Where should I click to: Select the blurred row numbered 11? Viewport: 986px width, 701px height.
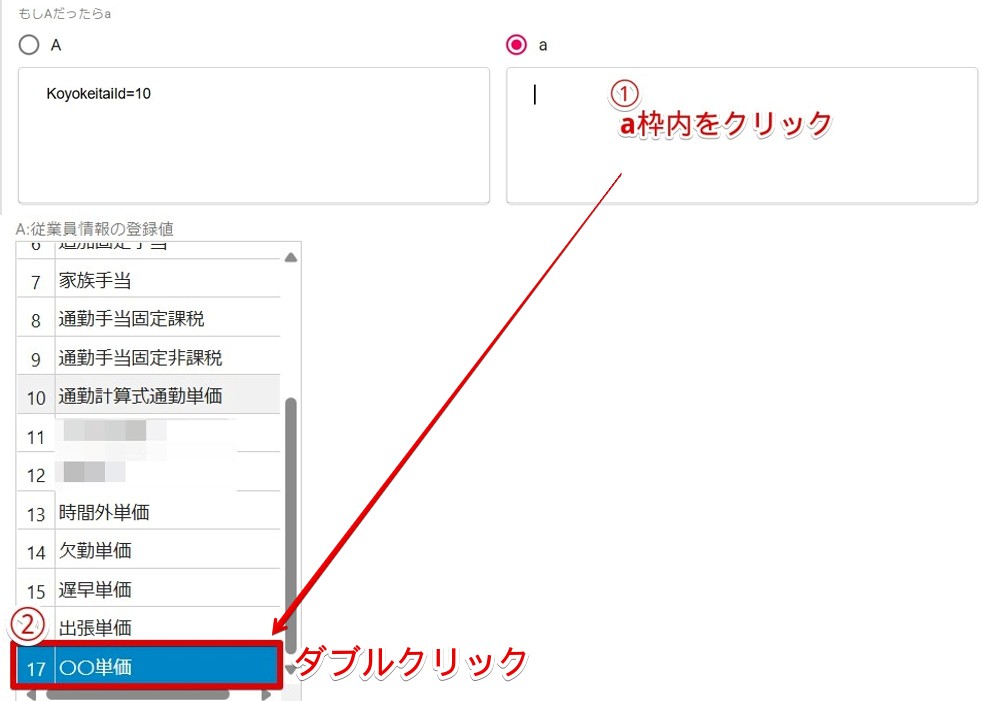[148, 433]
